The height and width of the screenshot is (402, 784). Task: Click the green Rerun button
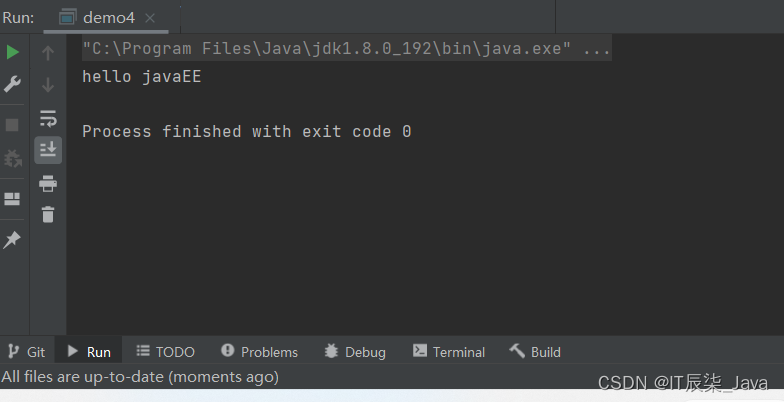click(x=13, y=52)
